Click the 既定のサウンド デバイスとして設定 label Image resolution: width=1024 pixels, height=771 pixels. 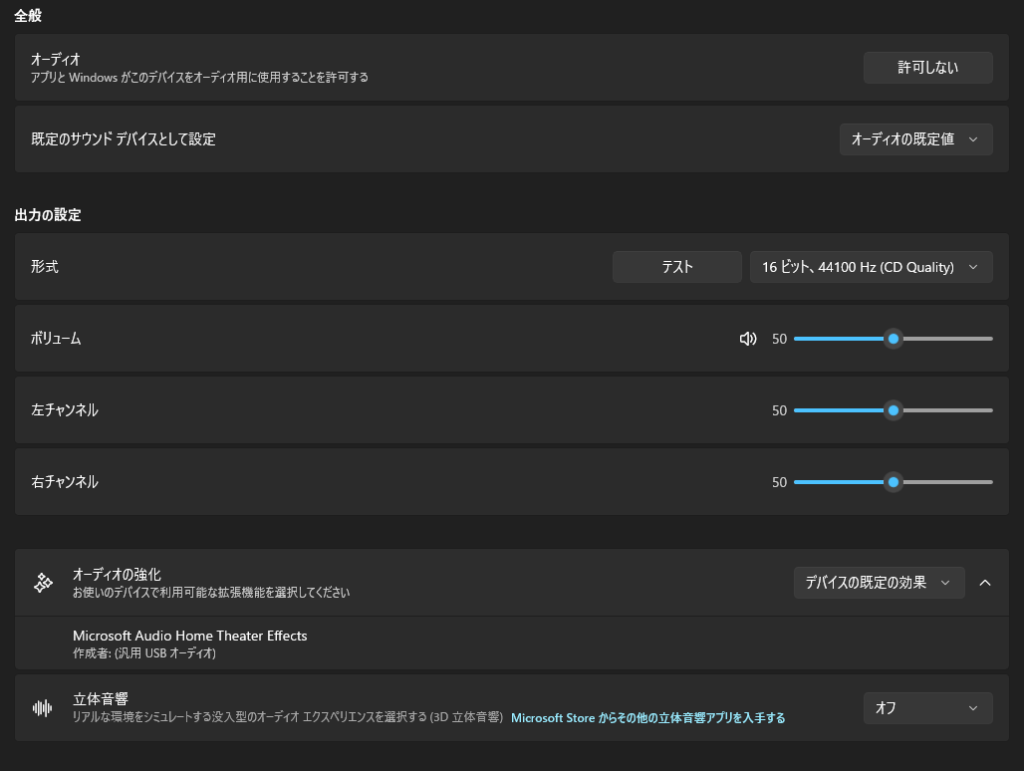[123, 139]
